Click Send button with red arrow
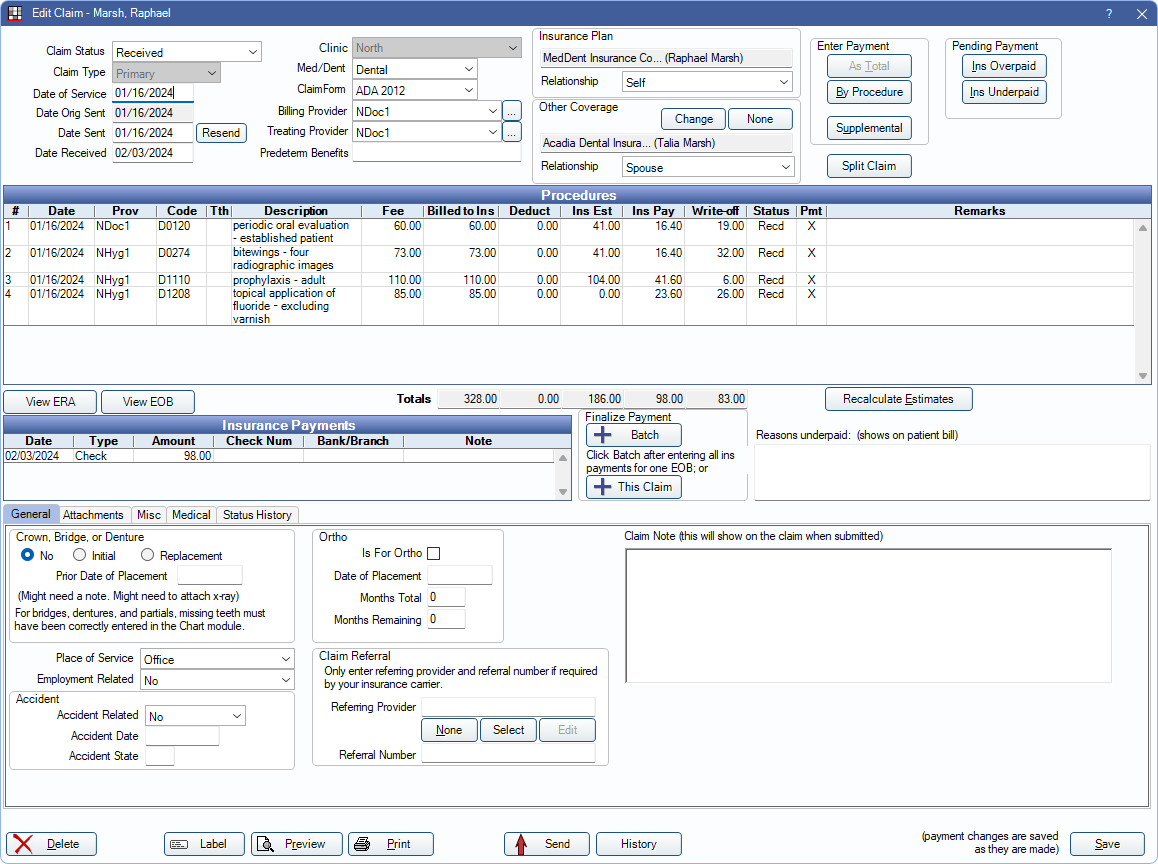The width and height of the screenshot is (1158, 864). (547, 844)
